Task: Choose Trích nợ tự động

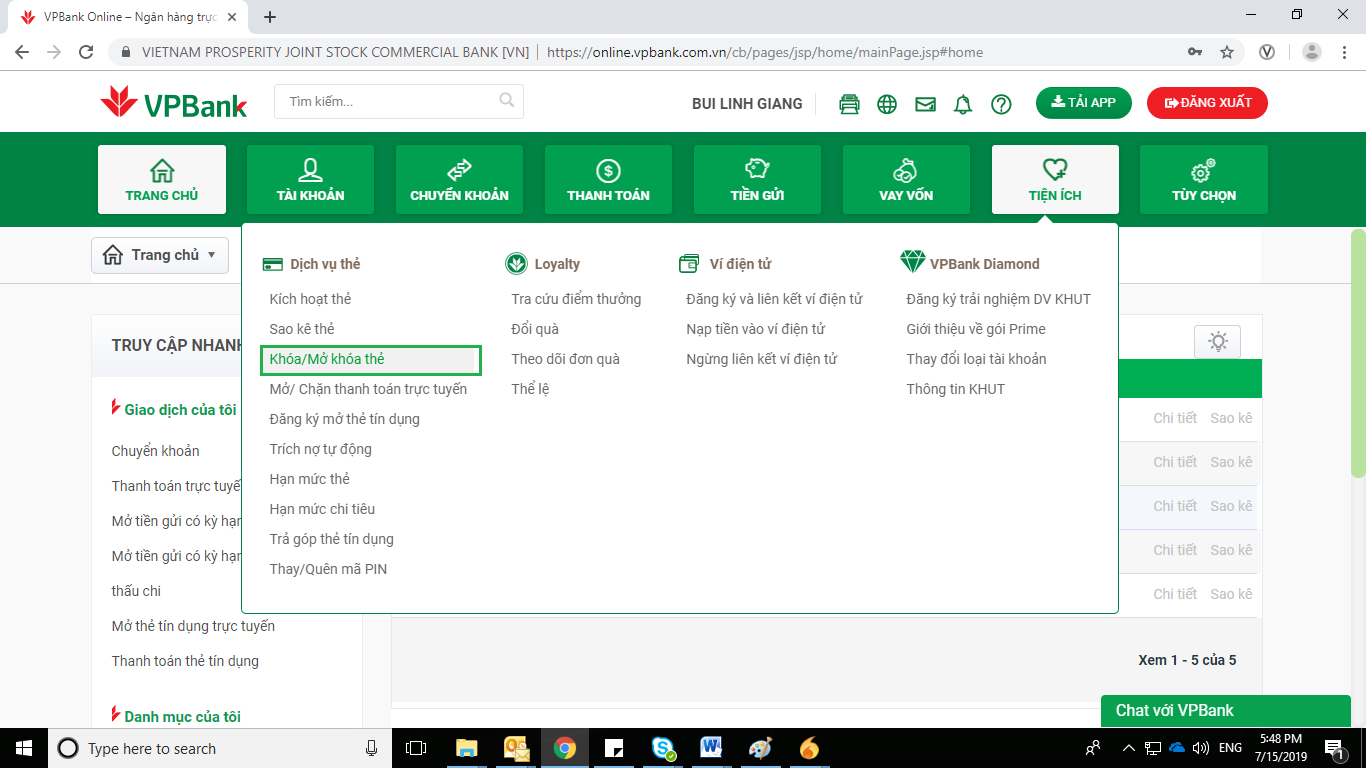Action: click(320, 449)
